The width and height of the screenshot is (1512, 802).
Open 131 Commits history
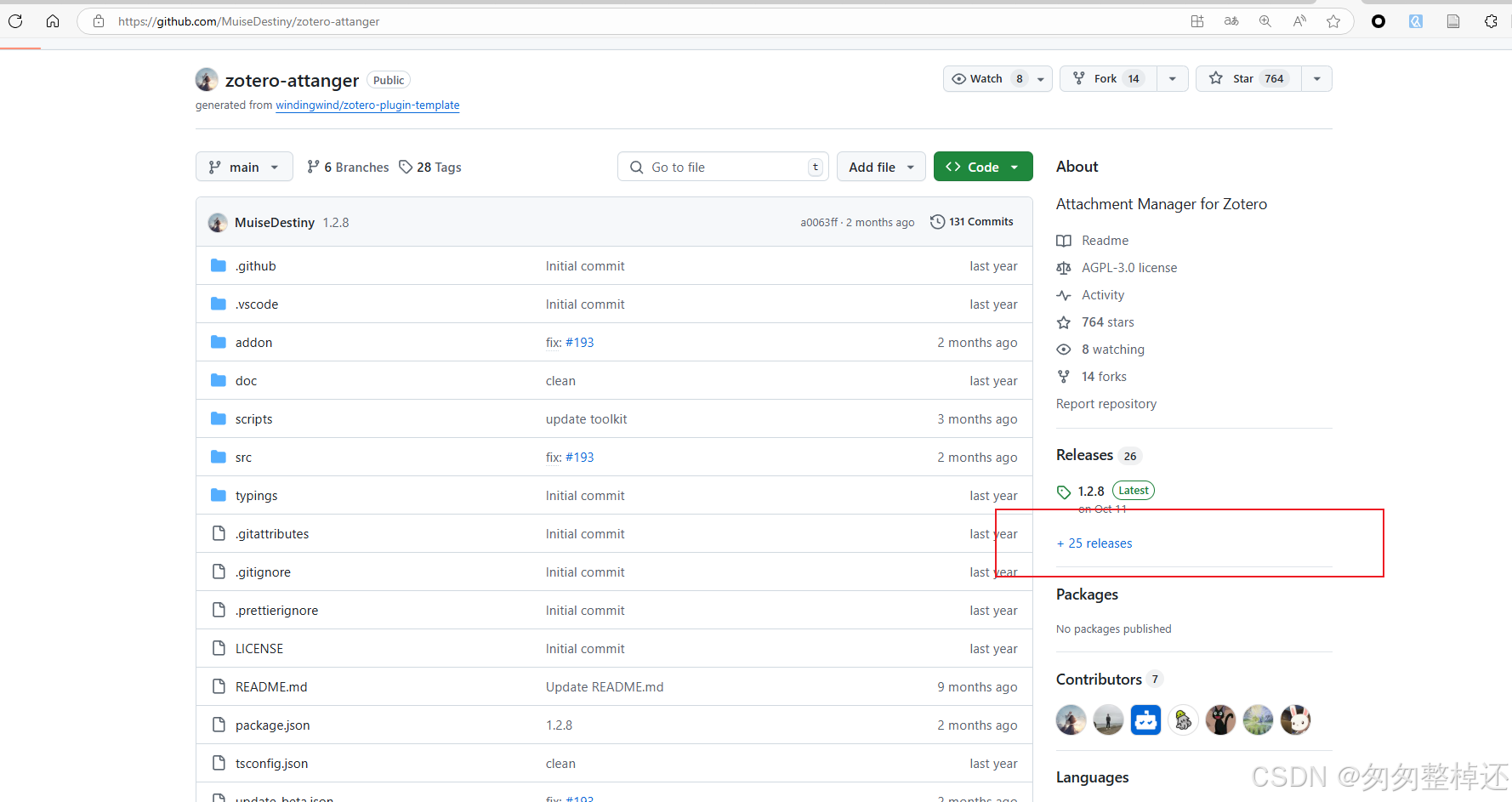[972, 221]
